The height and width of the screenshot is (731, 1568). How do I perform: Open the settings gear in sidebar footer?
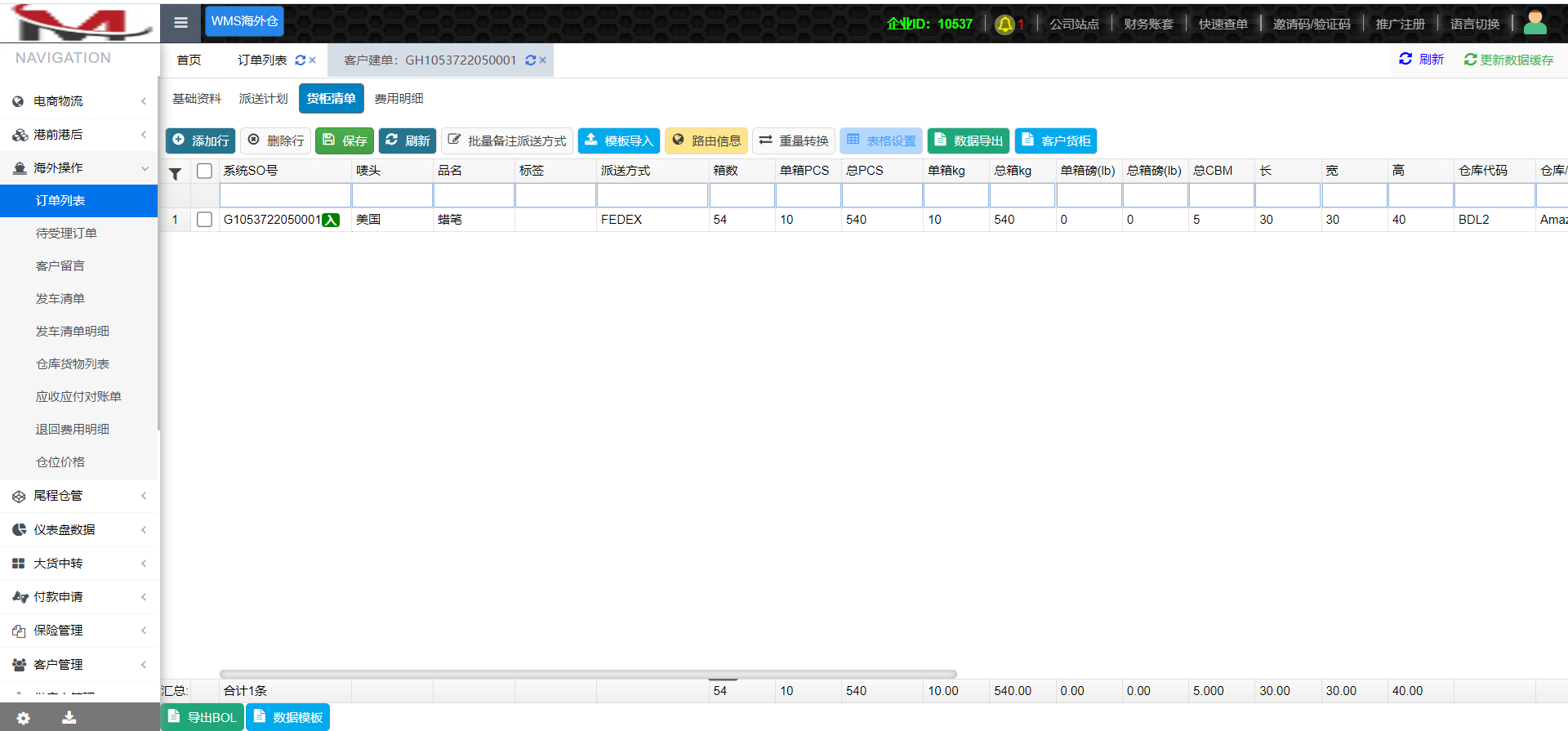click(23, 718)
